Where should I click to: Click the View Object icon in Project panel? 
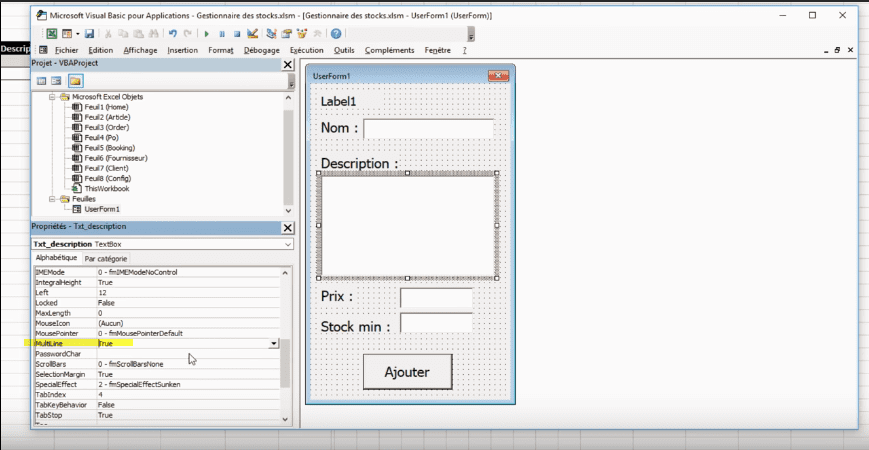tap(58, 80)
